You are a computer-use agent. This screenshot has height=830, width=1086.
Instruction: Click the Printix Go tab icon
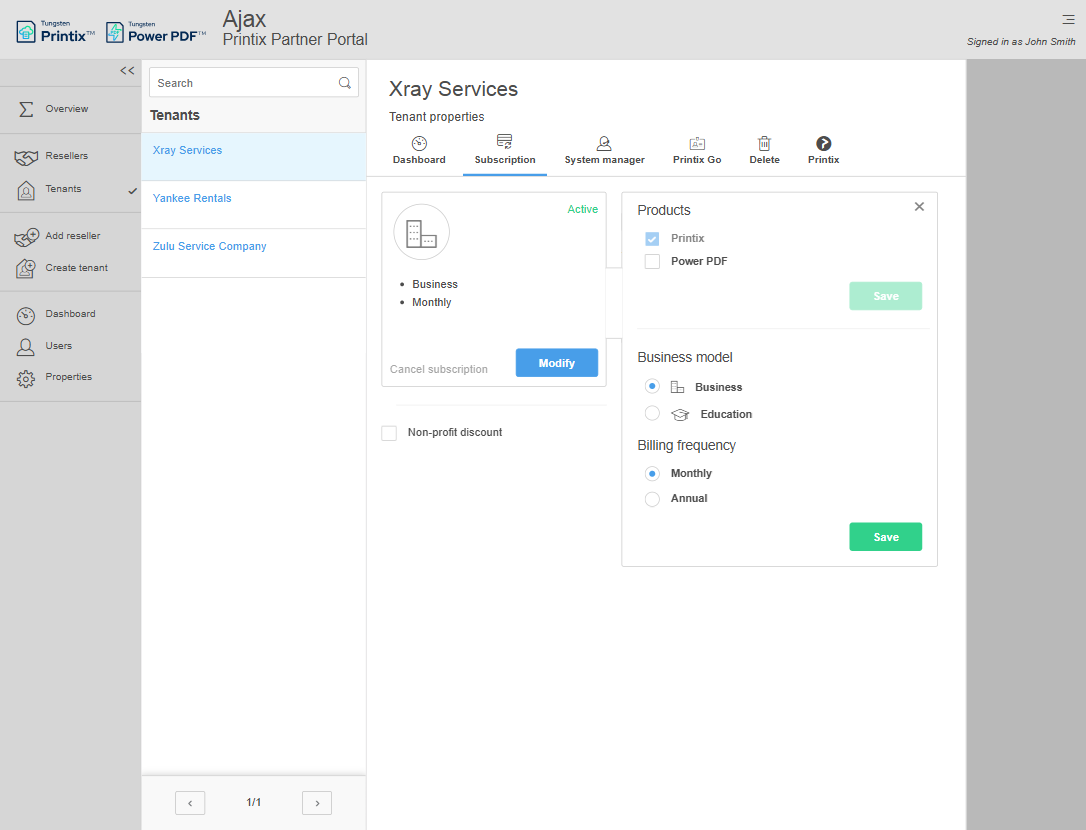(x=697, y=144)
